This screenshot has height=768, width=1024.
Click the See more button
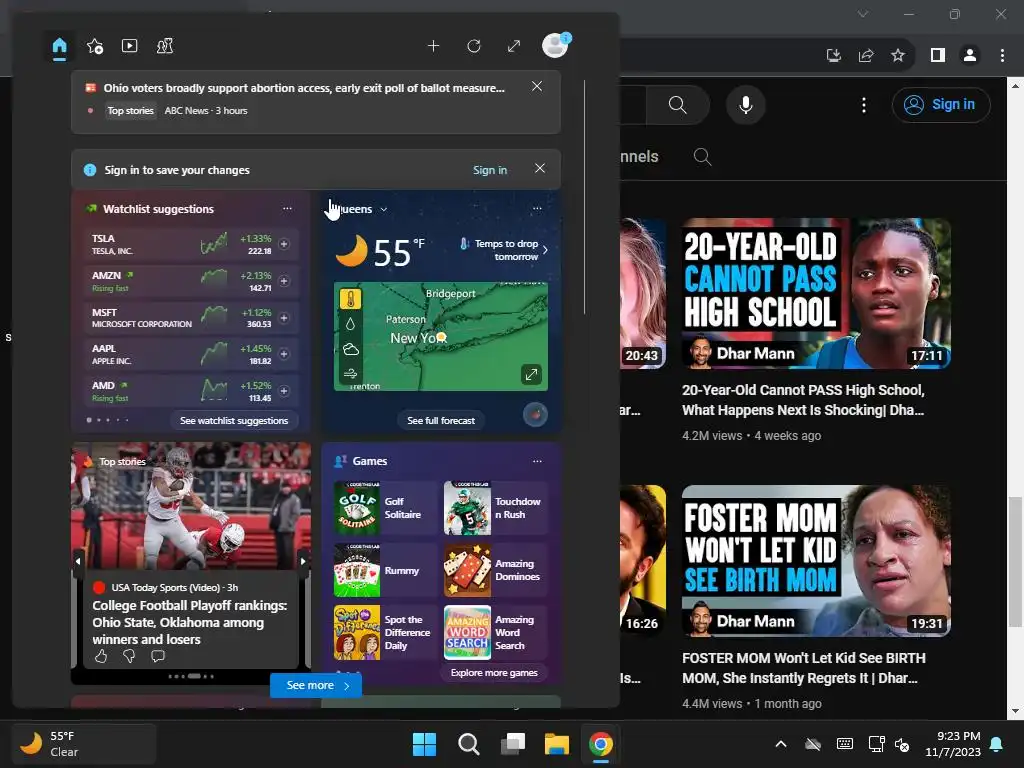click(x=316, y=686)
